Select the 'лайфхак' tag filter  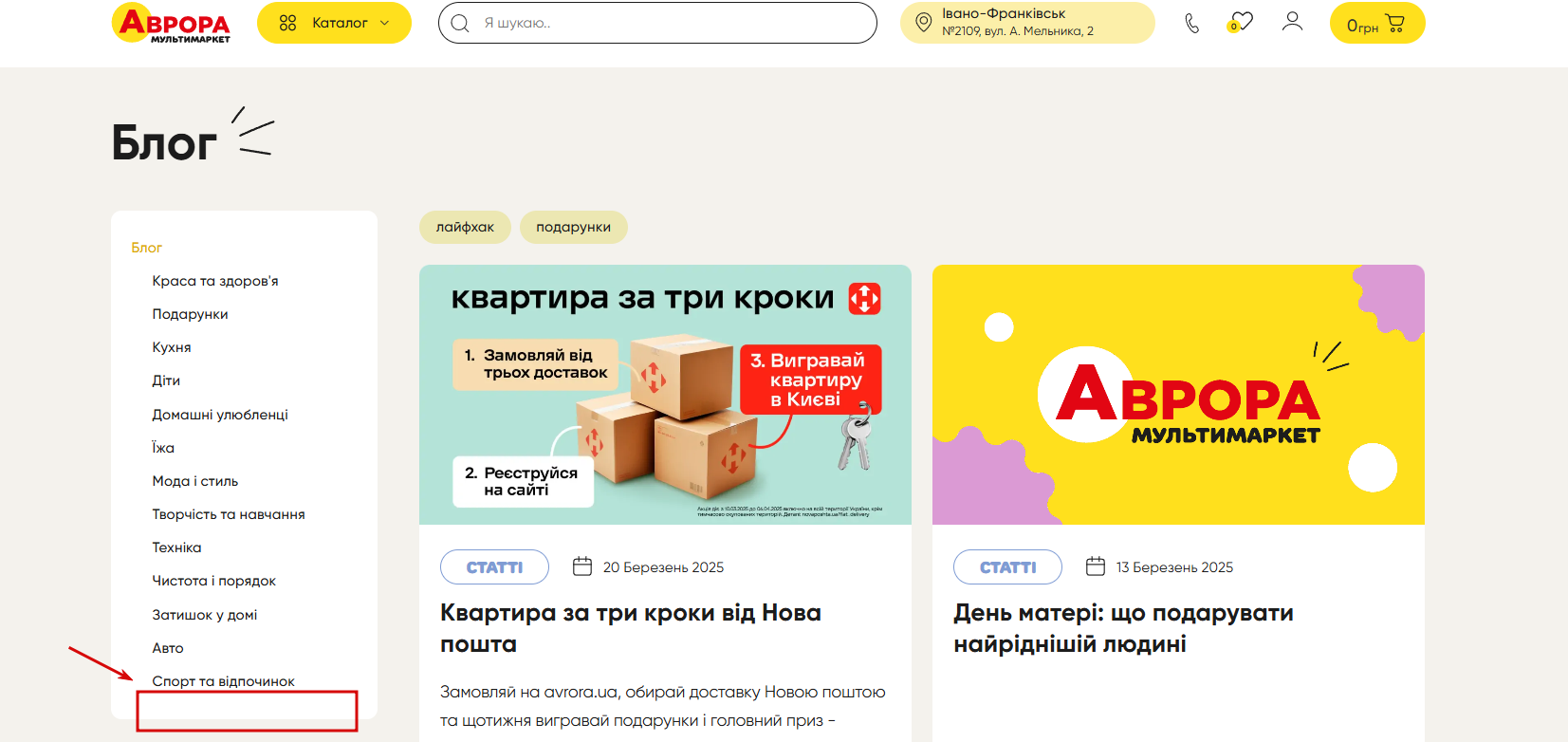pyautogui.click(x=465, y=227)
